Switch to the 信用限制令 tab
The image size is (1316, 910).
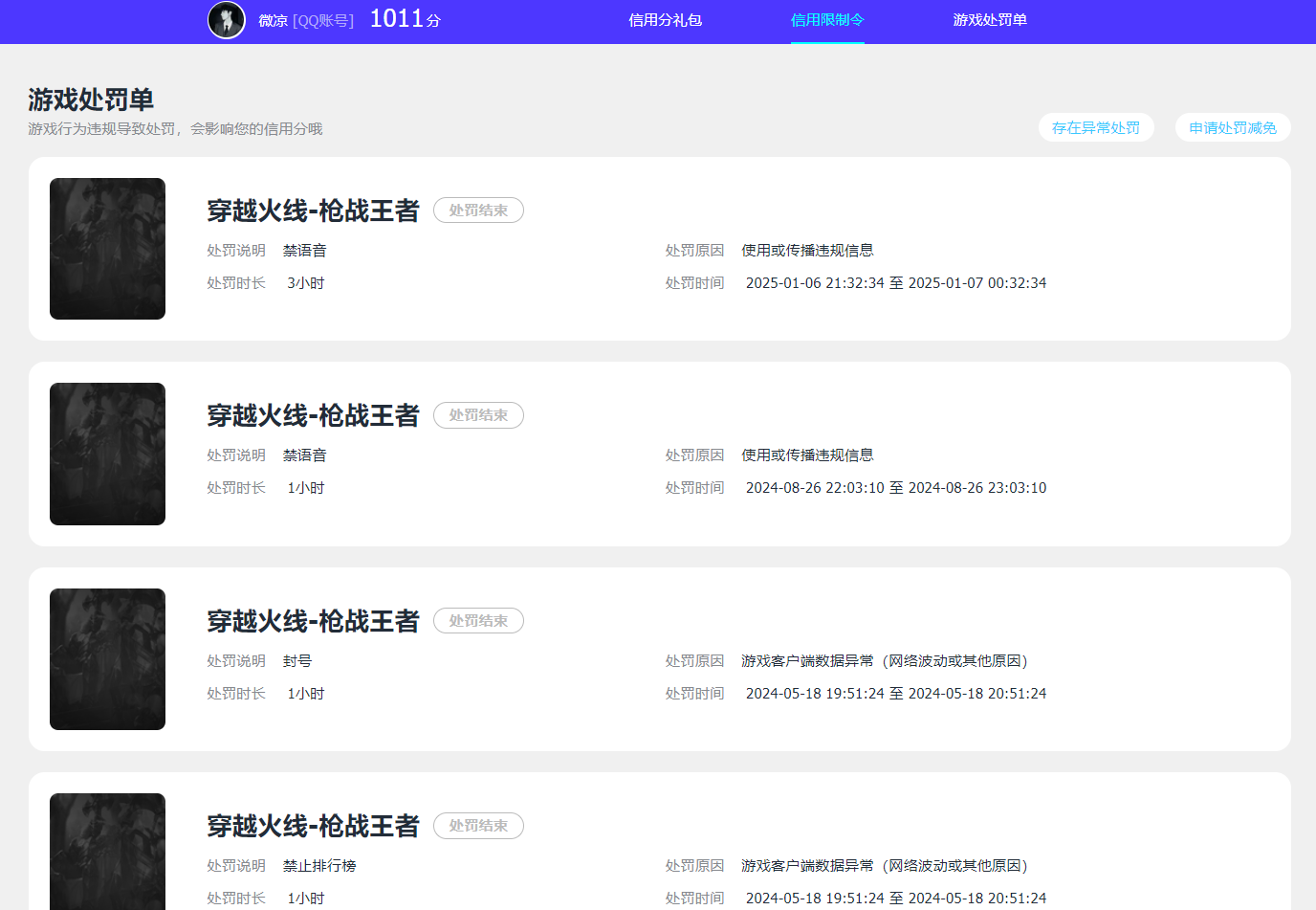[826, 20]
